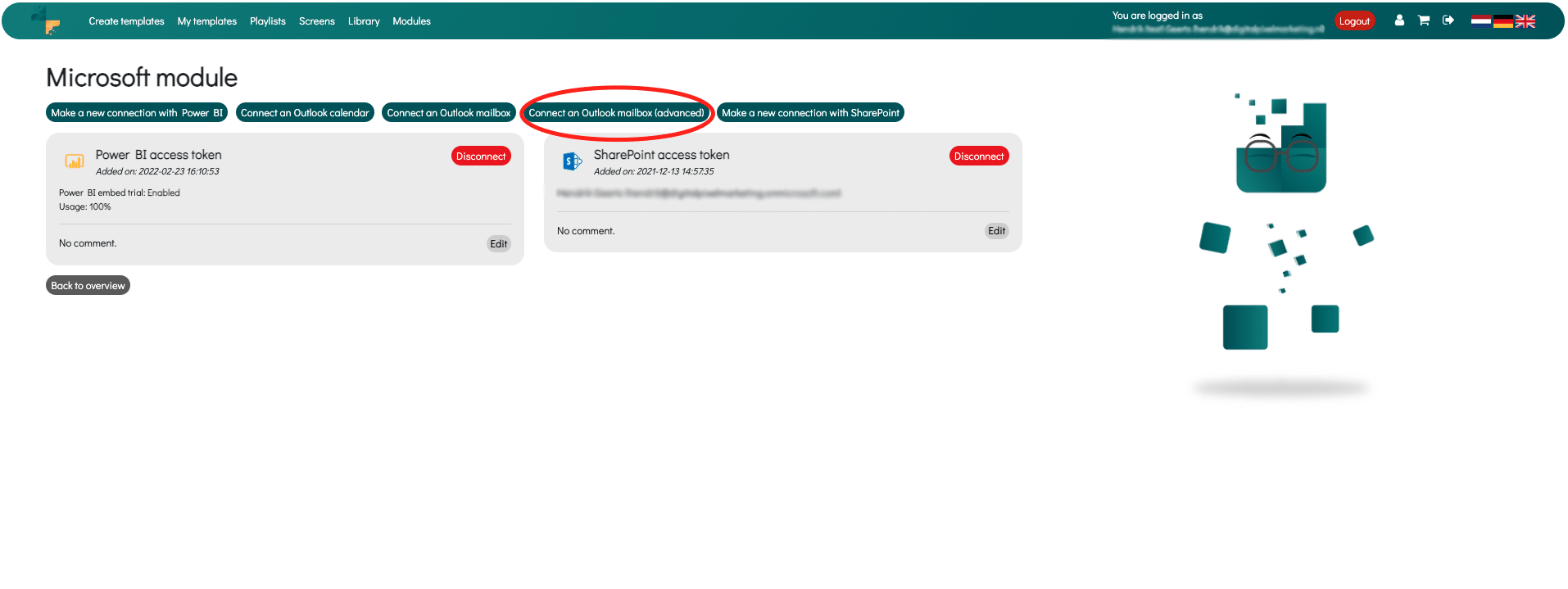Click Back to overview button

coord(88,285)
